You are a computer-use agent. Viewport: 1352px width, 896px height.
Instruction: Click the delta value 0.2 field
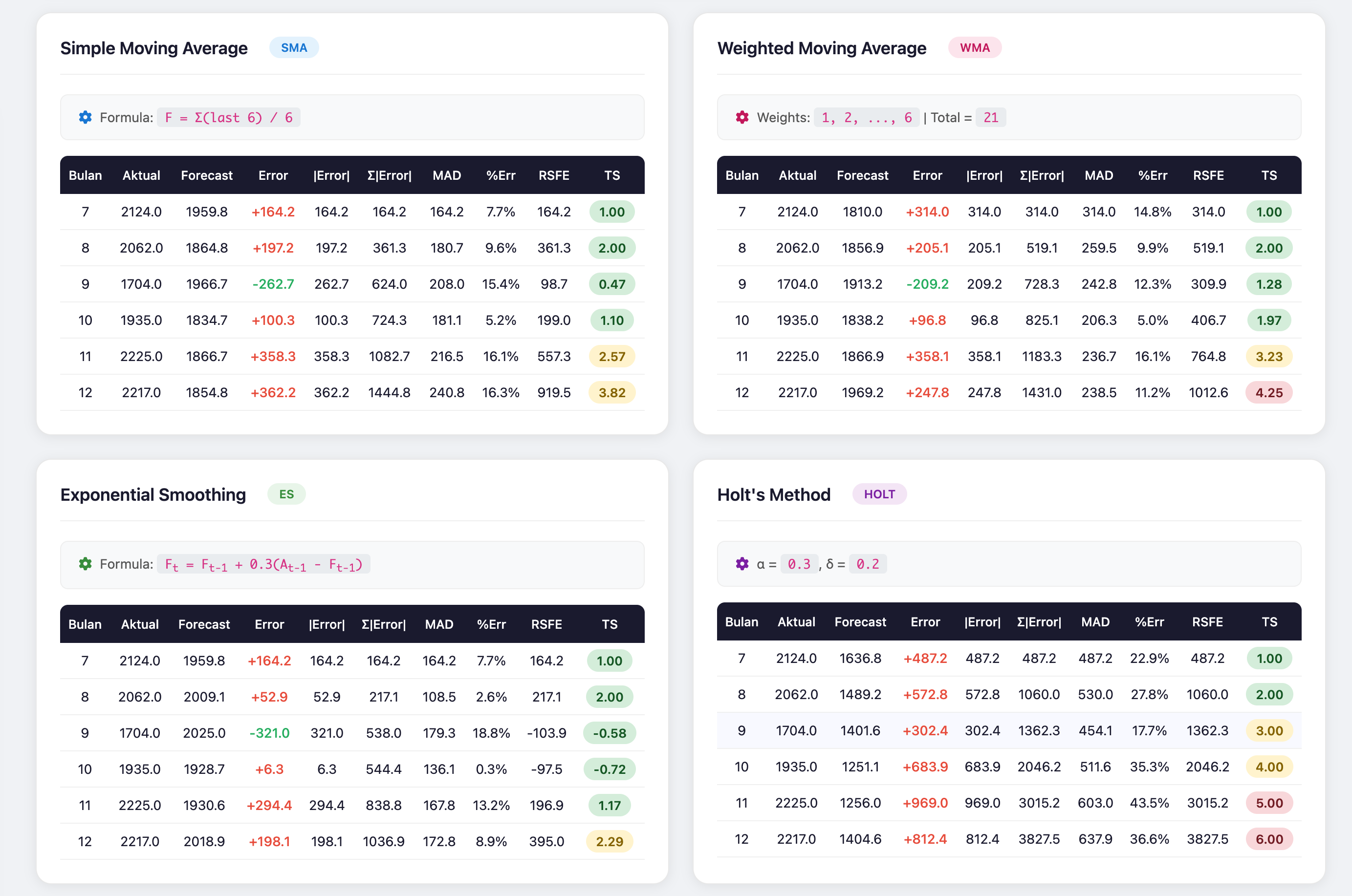pyautogui.click(x=868, y=564)
